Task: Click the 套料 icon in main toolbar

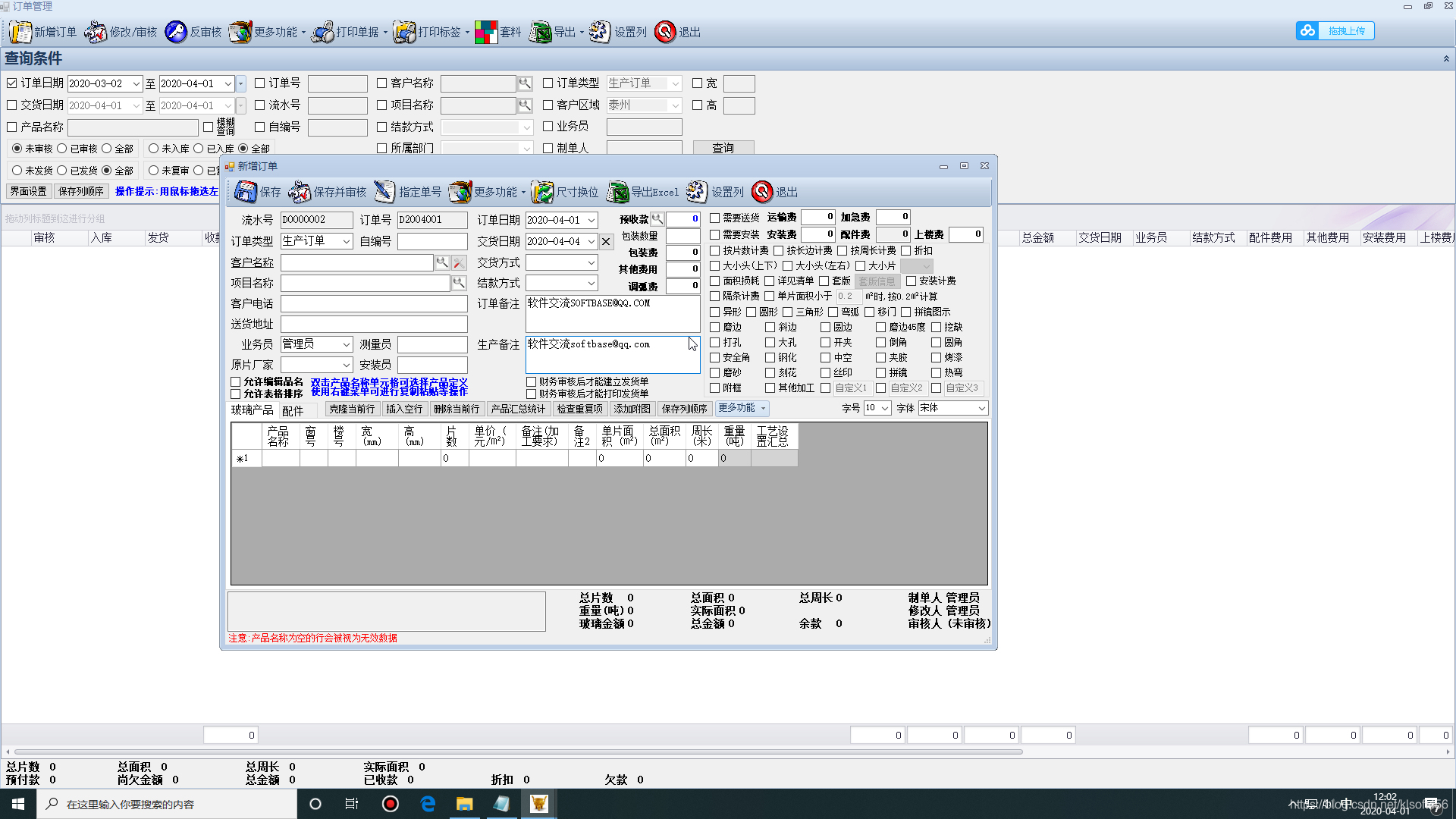Action: (486, 32)
